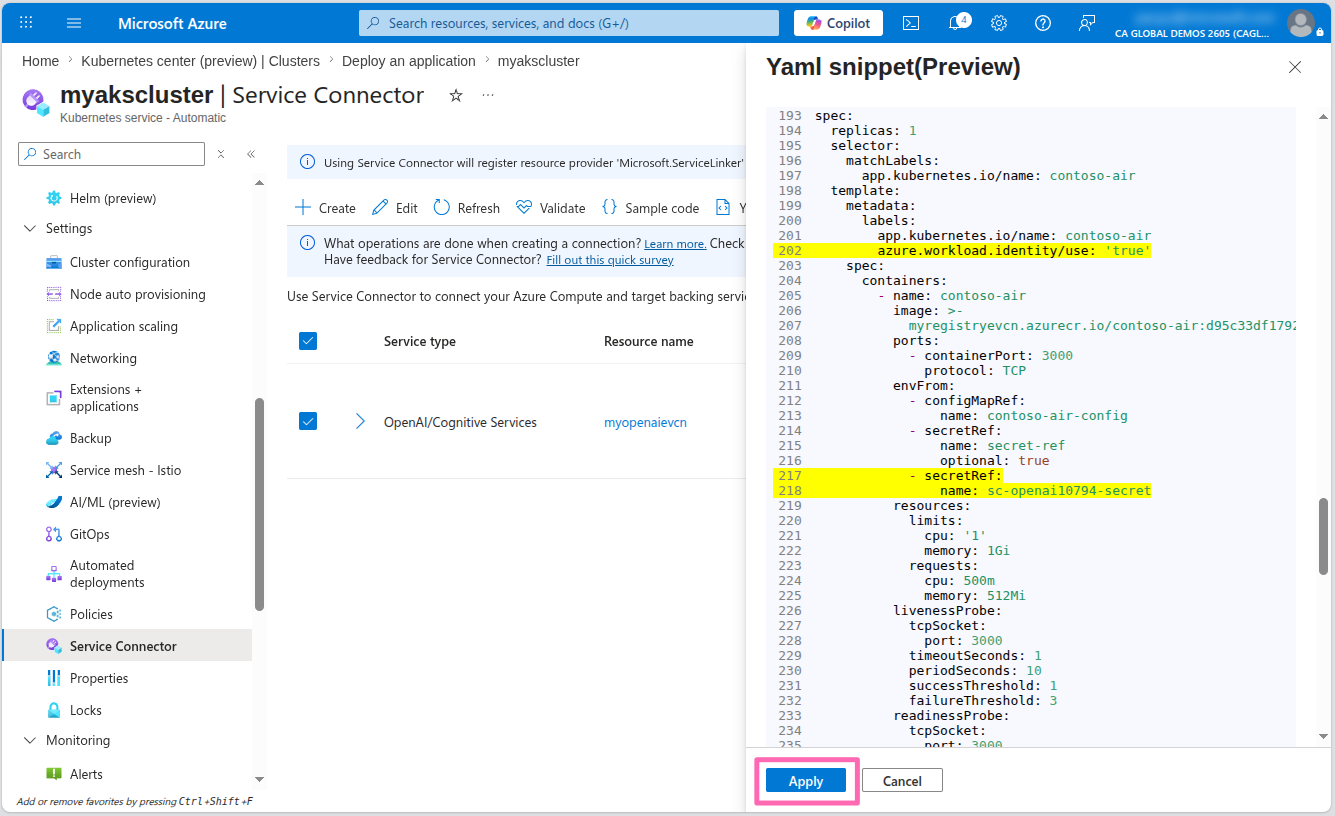The image size is (1335, 816).
Task: Click the Apply button
Action: pyautogui.click(x=805, y=781)
